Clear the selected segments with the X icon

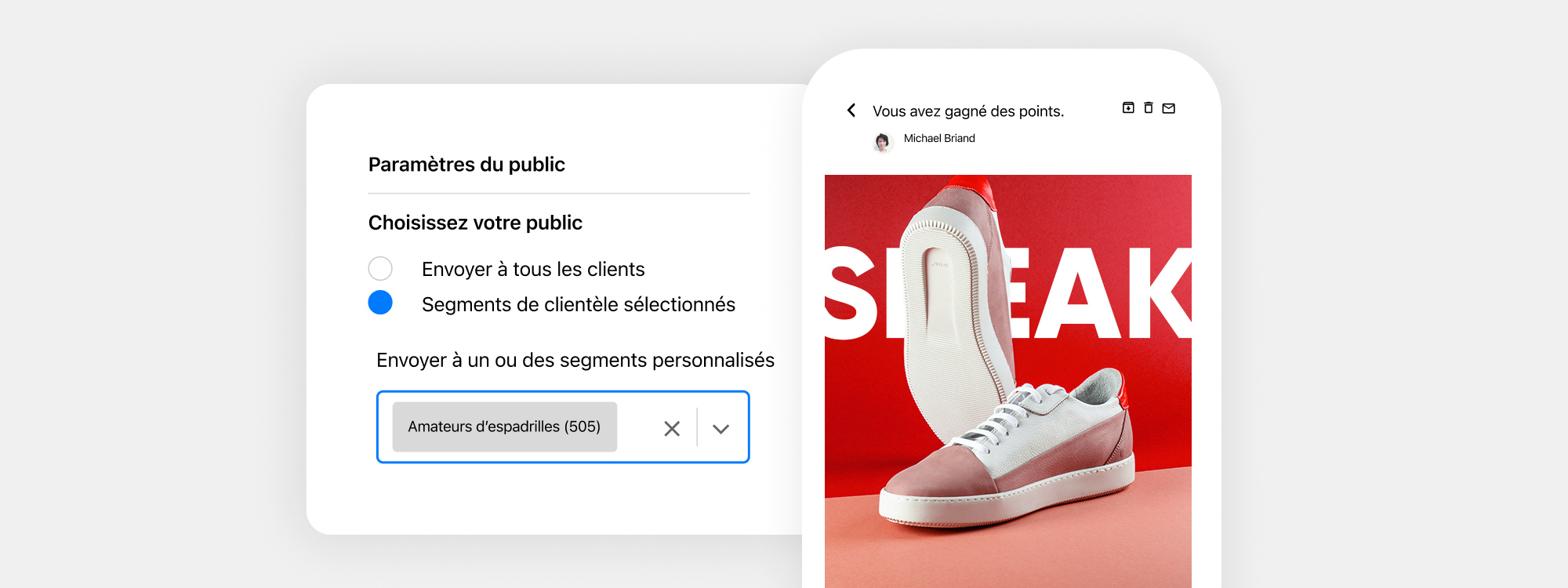point(672,428)
